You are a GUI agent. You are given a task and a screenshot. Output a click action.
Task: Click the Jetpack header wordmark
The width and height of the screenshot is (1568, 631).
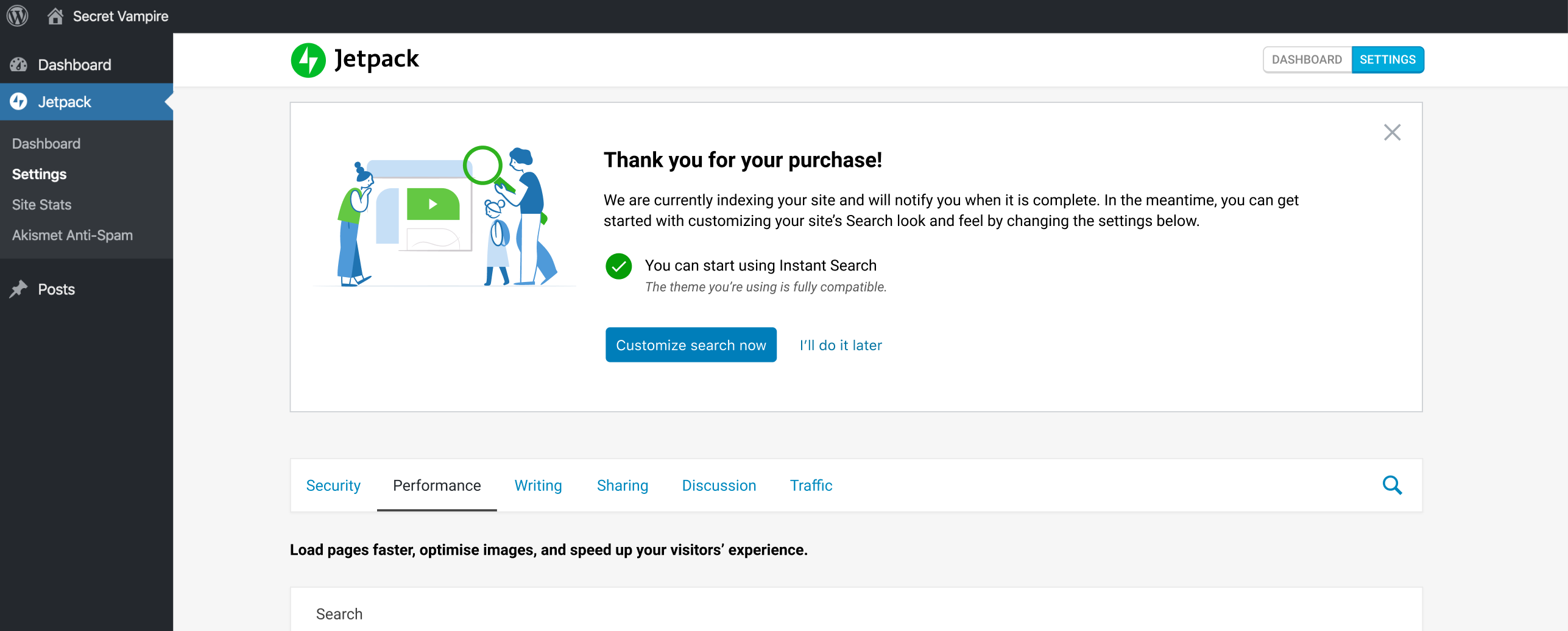point(376,60)
